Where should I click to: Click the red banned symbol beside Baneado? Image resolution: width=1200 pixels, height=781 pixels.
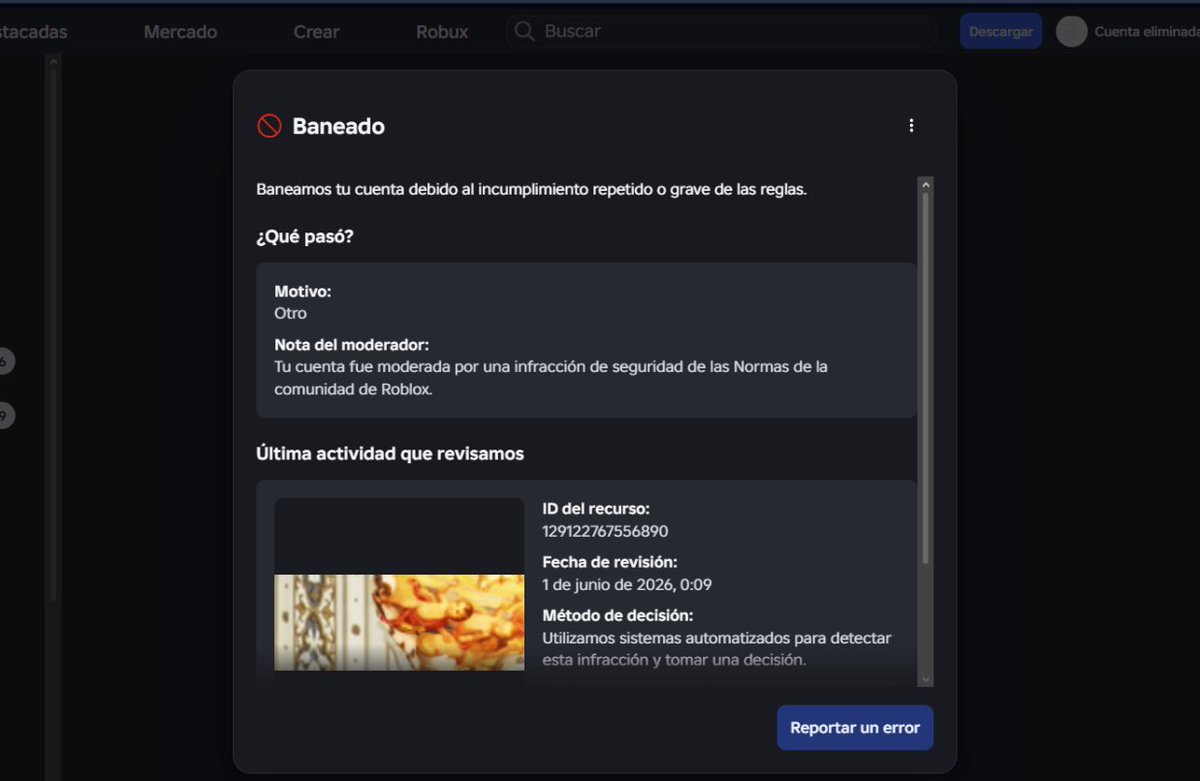point(269,126)
